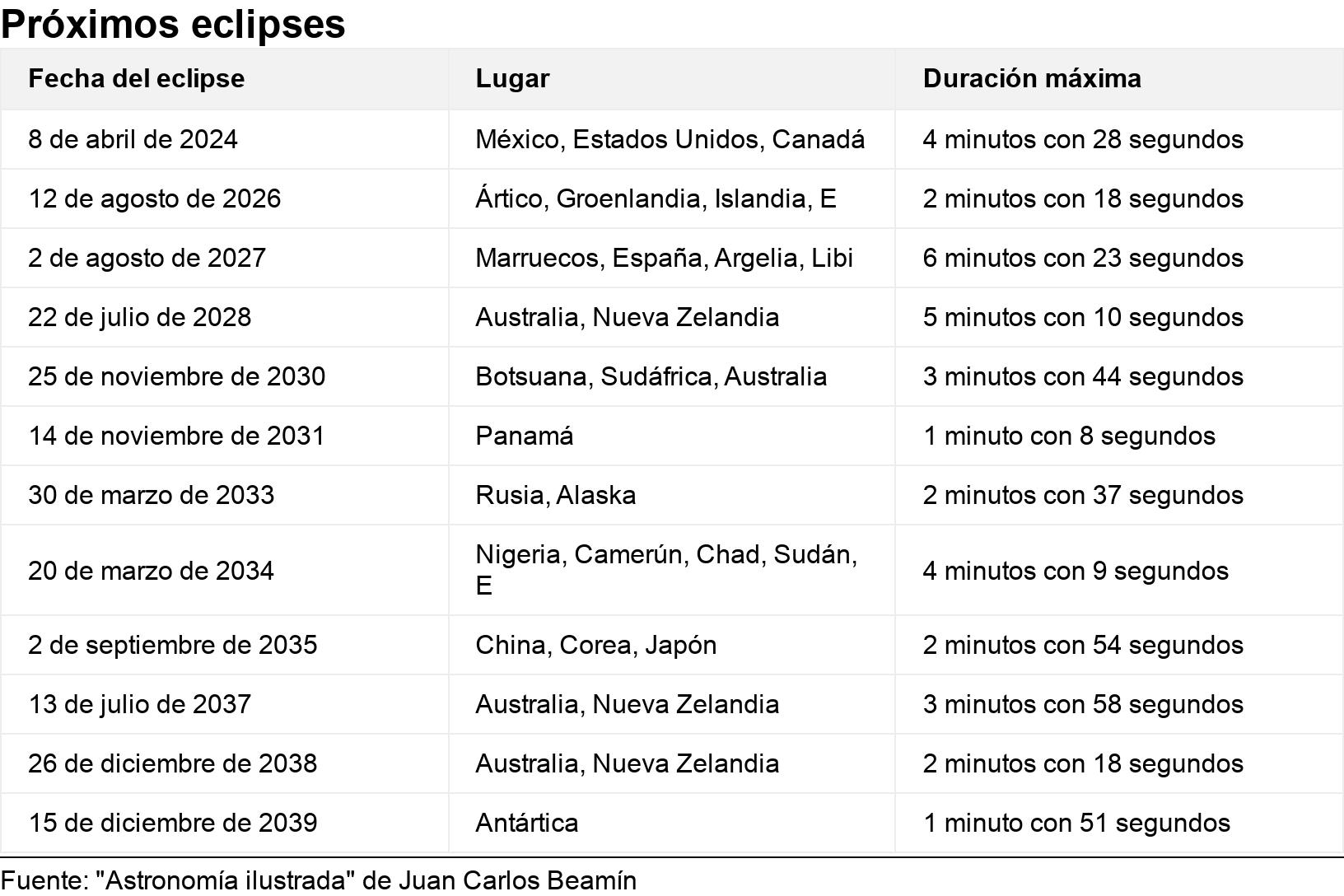The height and width of the screenshot is (896, 1344).
Task: Click the "12 de agosto de 2026" cell
Action: (x=154, y=198)
